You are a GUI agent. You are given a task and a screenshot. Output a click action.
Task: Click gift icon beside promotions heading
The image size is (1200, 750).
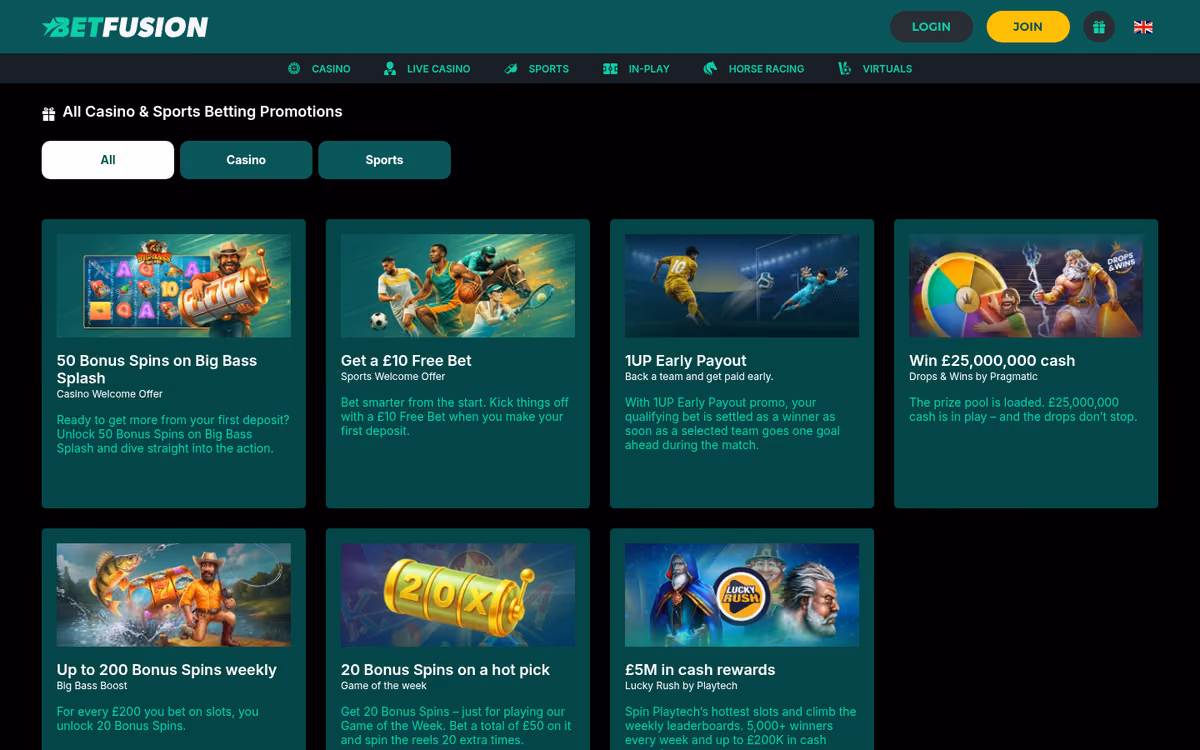(48, 114)
